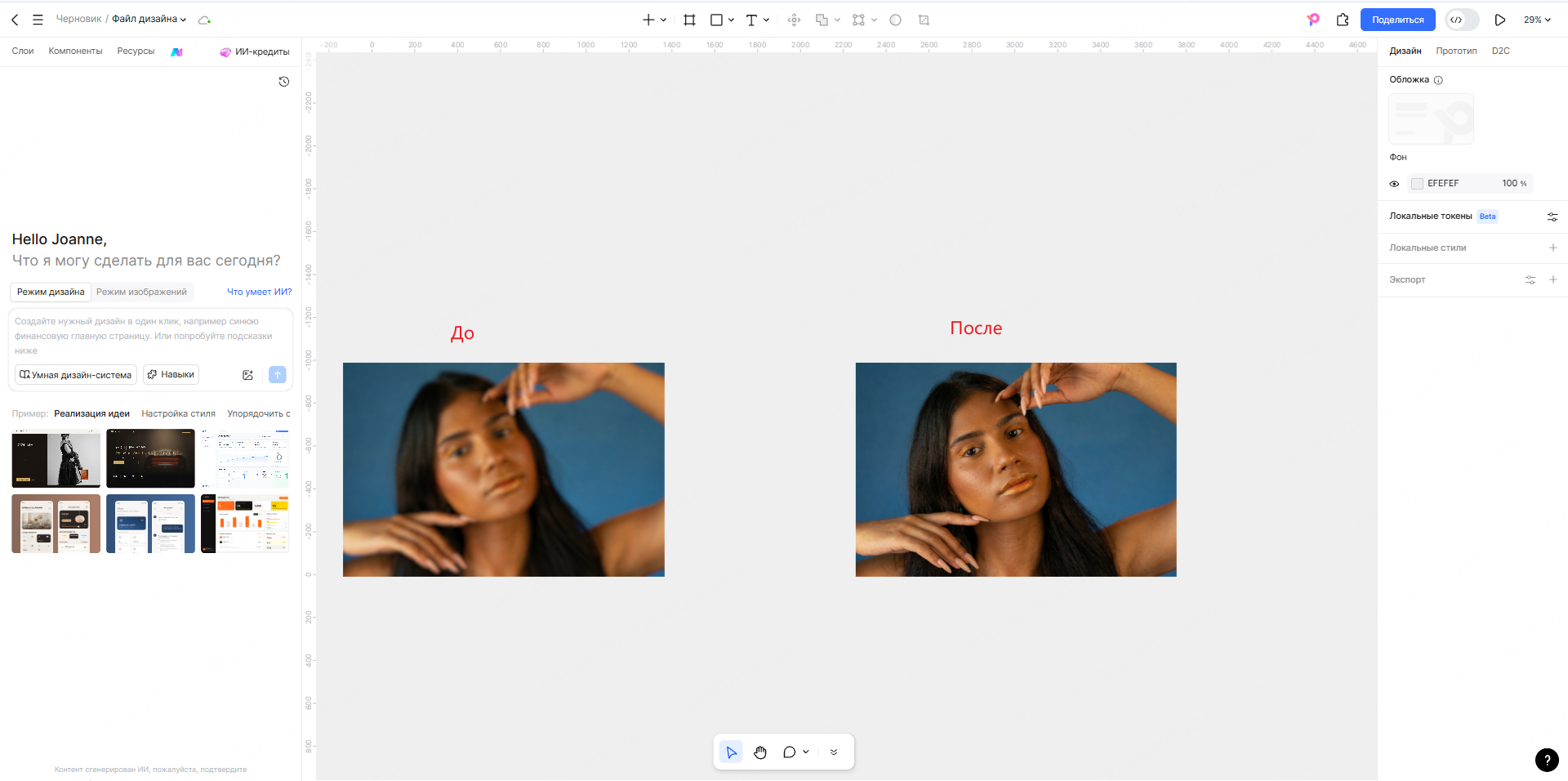This screenshot has width=1568, height=781.
Task: Add a local style with plus
Action: coord(1553,248)
